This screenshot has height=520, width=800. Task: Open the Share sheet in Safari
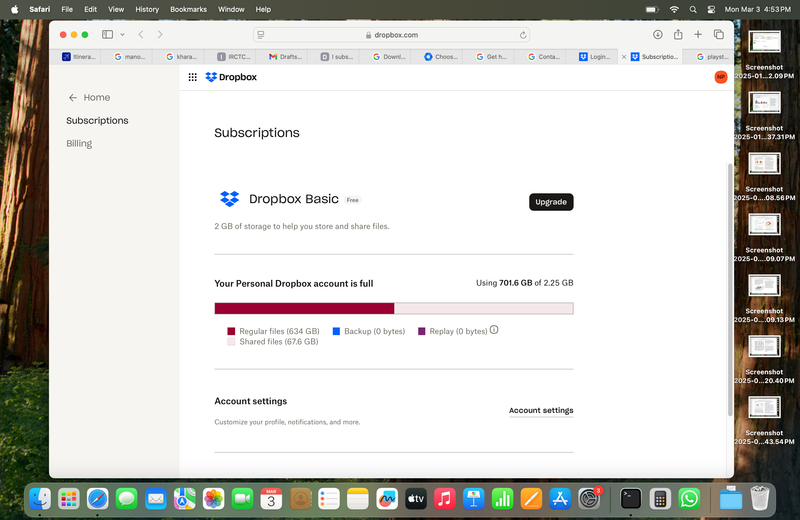[x=678, y=35]
